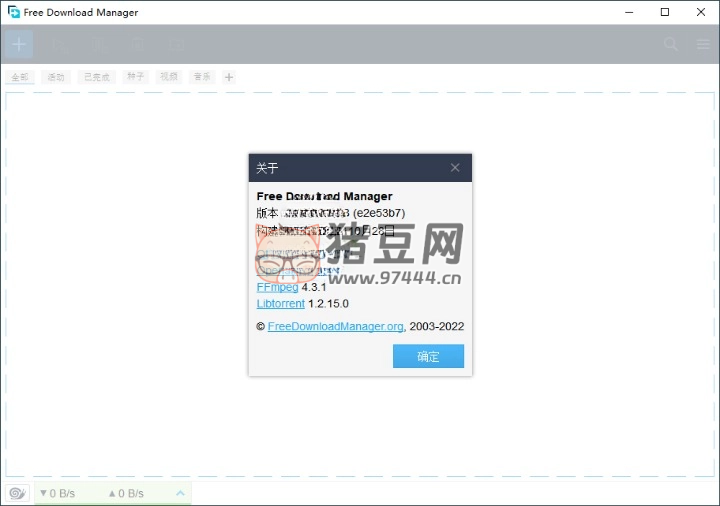720x506 pixels.
Task: Click the plus icon to add tag filter
Action: [229, 77]
